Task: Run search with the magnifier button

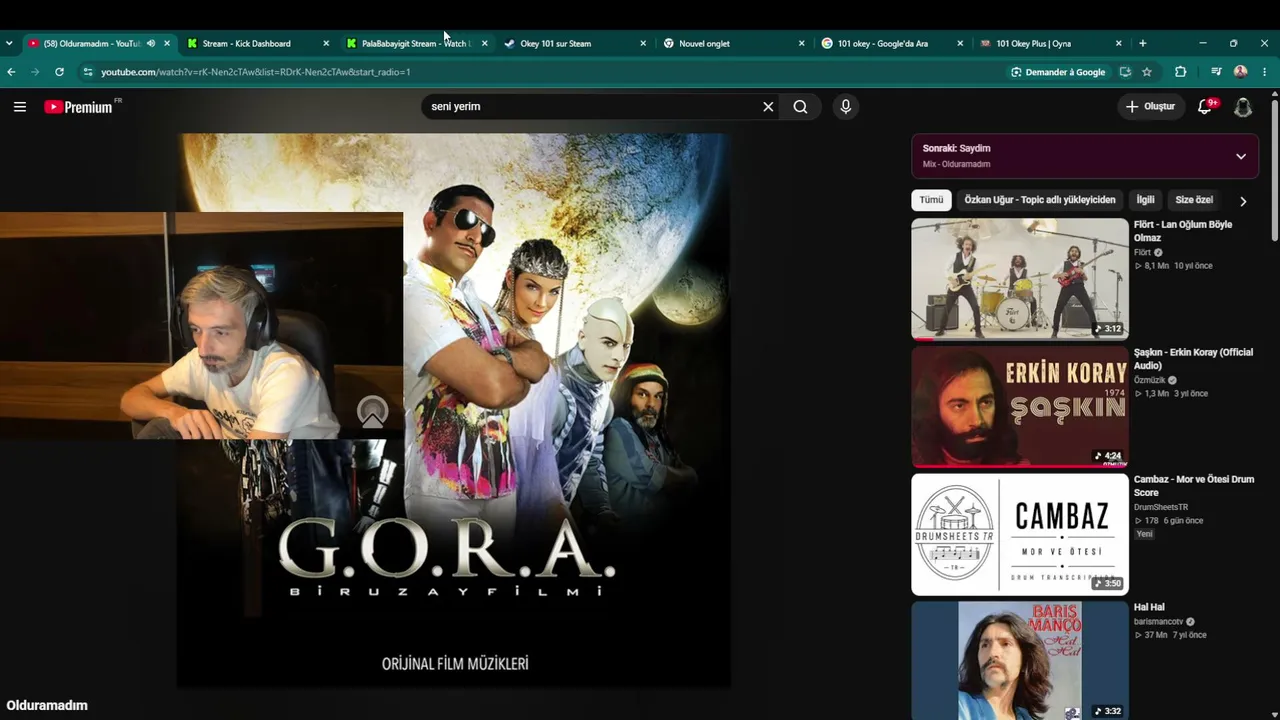Action: 800,107
